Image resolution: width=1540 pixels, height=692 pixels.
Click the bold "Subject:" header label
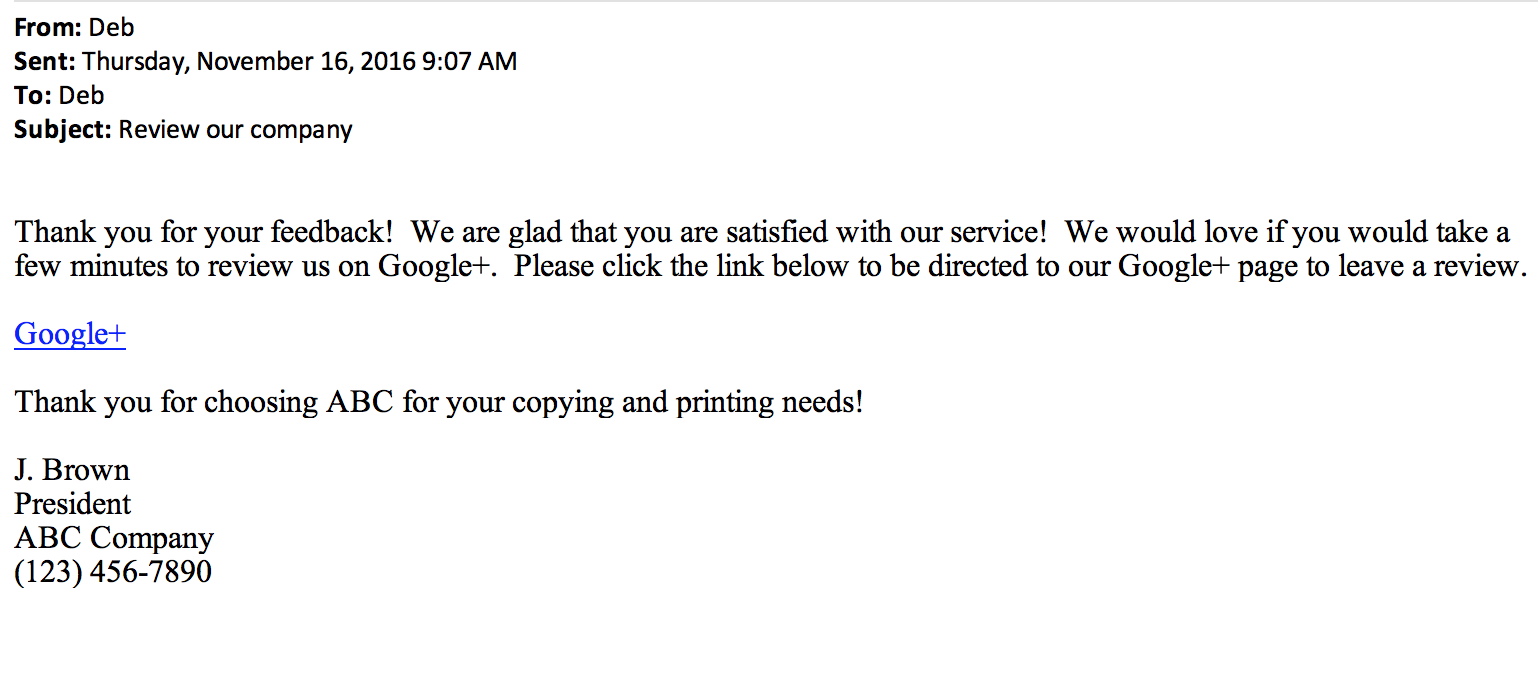[63, 130]
